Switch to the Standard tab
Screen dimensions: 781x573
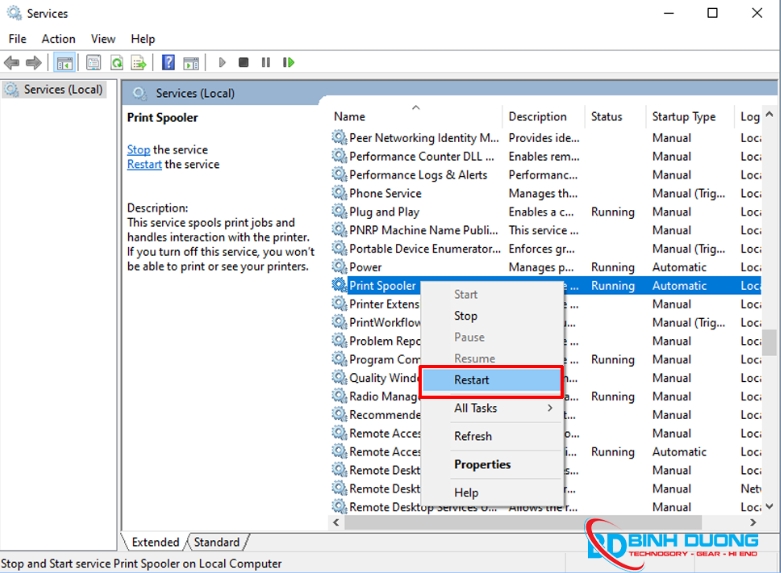coord(216,542)
